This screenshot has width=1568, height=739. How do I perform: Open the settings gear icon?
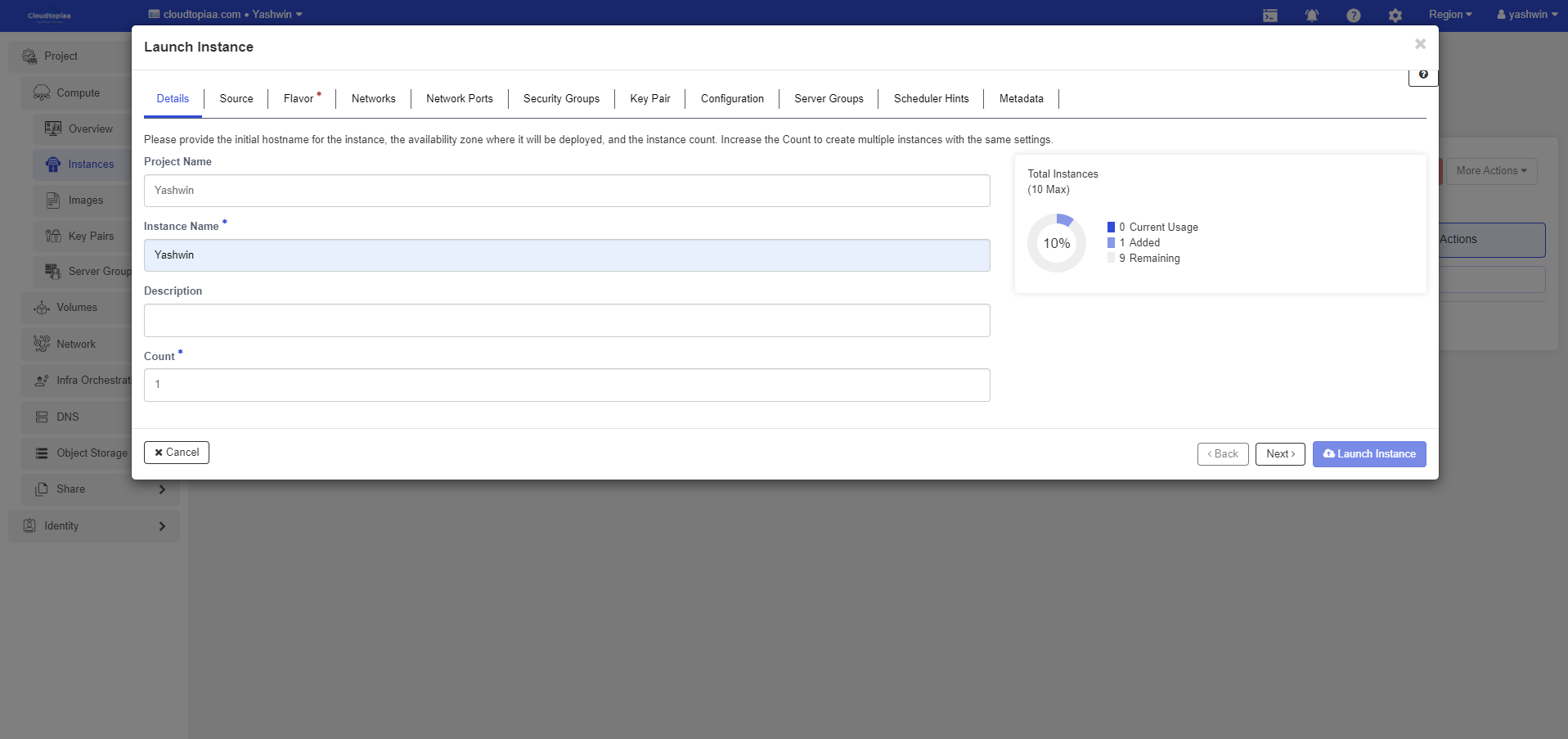(1395, 16)
